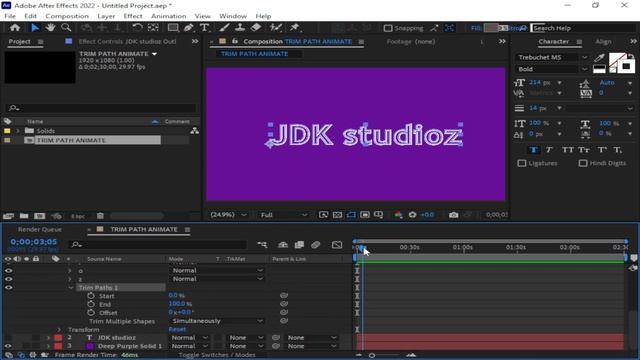Select the Clone Stamp tool

[x=240, y=28]
